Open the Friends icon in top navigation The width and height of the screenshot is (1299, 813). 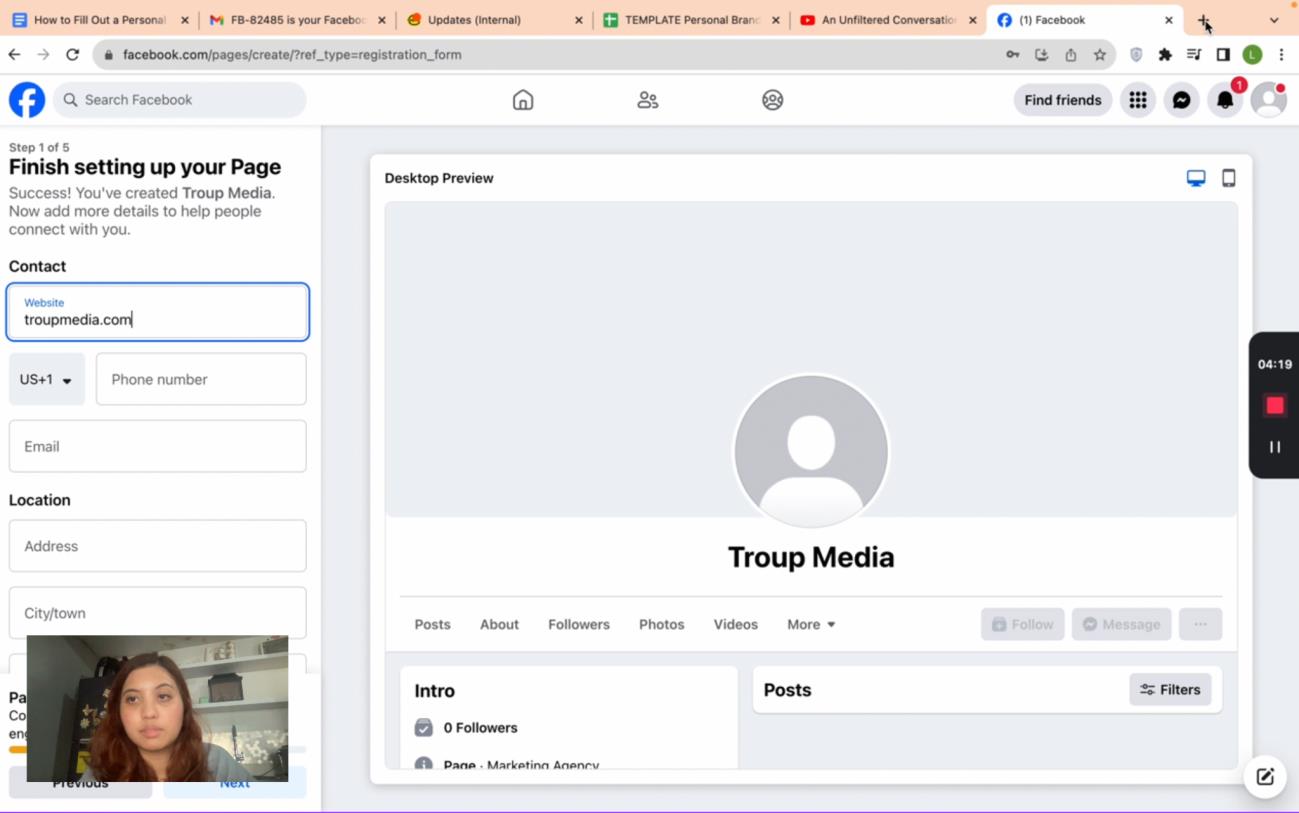pos(648,100)
